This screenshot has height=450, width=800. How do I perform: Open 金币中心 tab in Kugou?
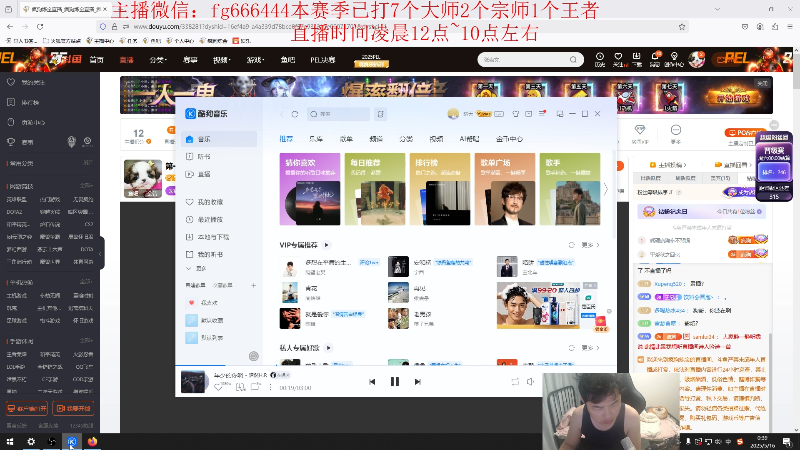[x=509, y=139]
